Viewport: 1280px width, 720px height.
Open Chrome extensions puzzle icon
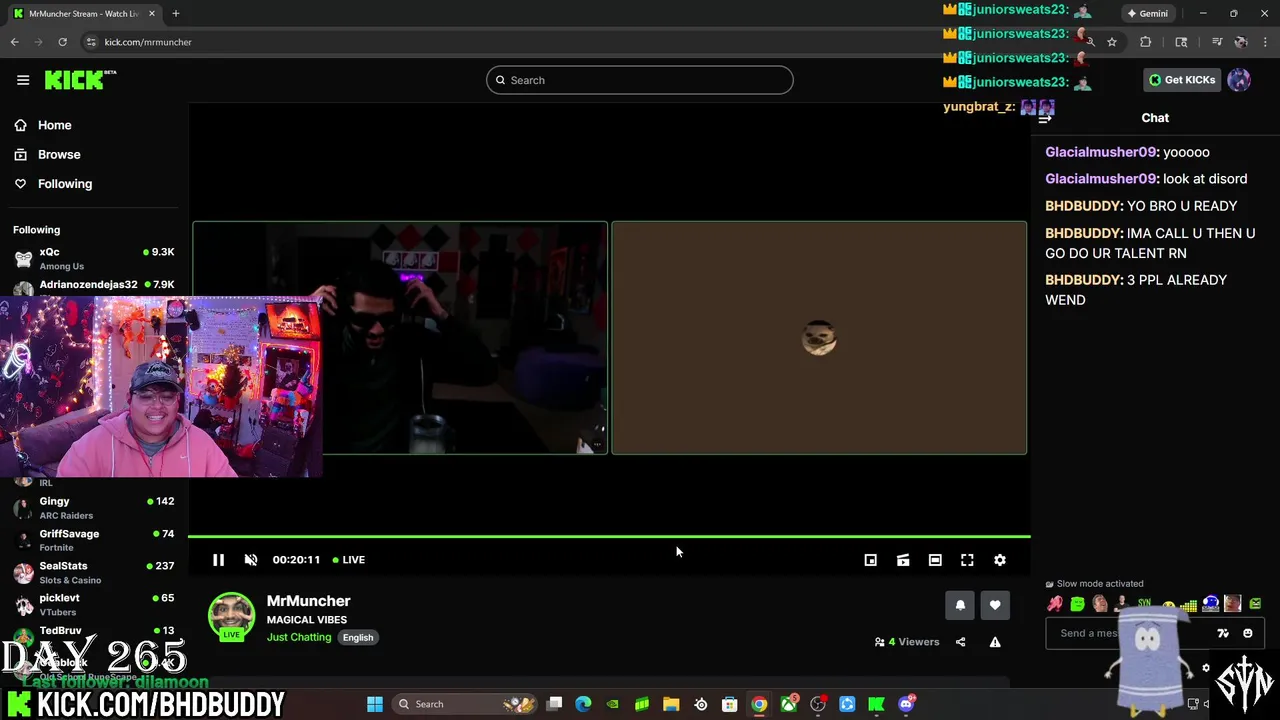coord(1146,42)
